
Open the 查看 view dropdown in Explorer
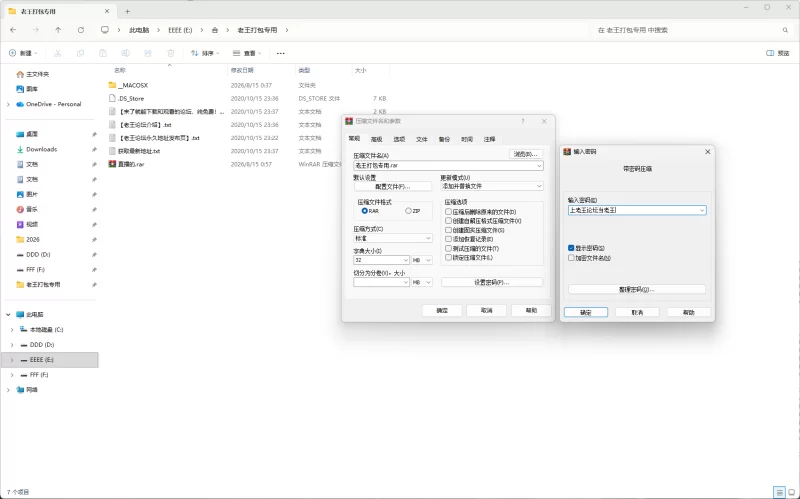coord(246,53)
